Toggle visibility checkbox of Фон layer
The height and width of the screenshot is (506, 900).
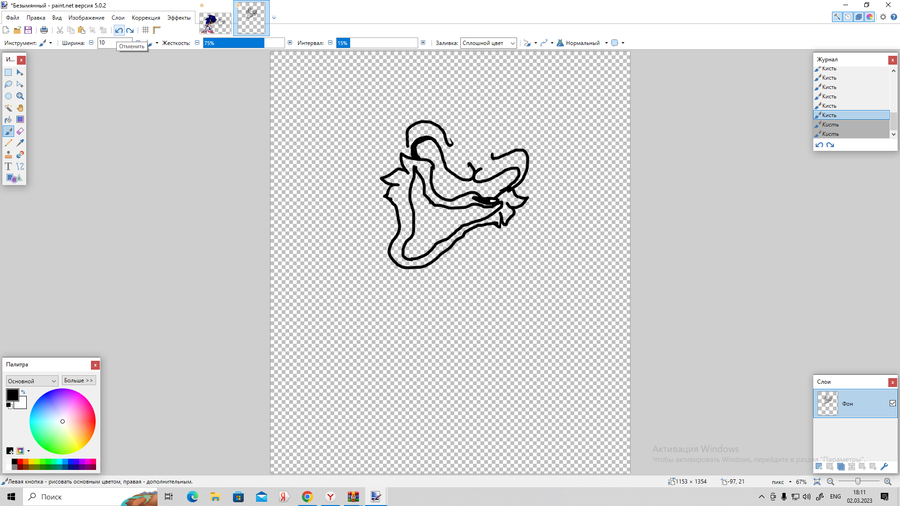point(893,403)
